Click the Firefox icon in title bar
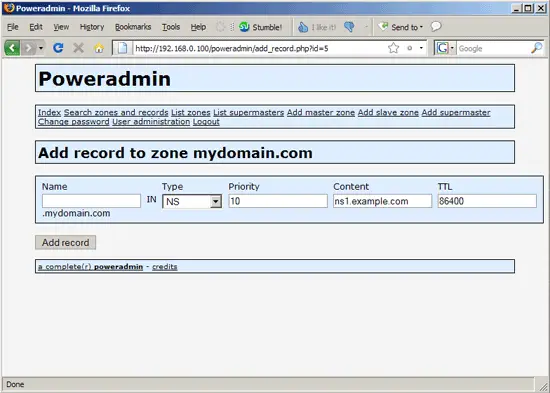 (9, 8)
